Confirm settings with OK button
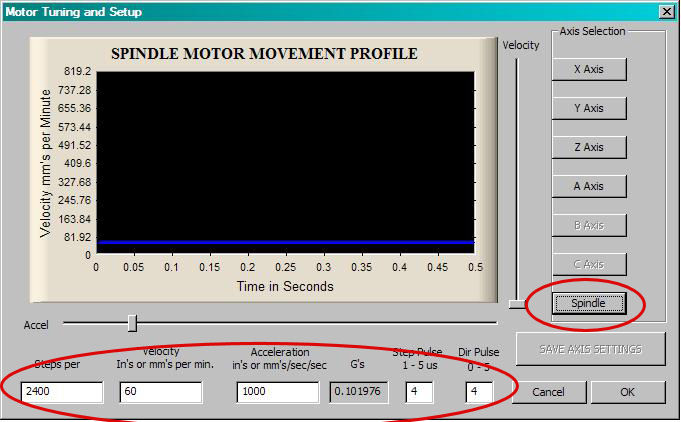The width and height of the screenshot is (681, 422). [x=627, y=392]
